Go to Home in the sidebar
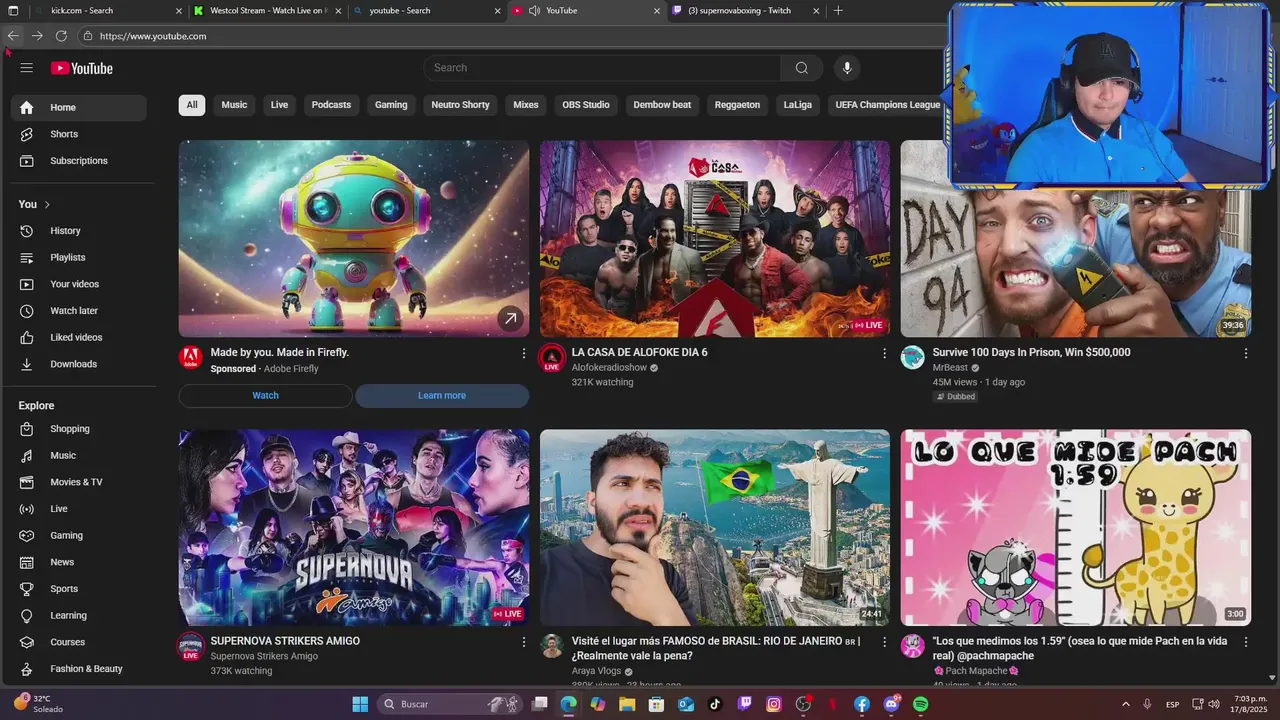Viewport: 1280px width, 720px height. pos(79,107)
